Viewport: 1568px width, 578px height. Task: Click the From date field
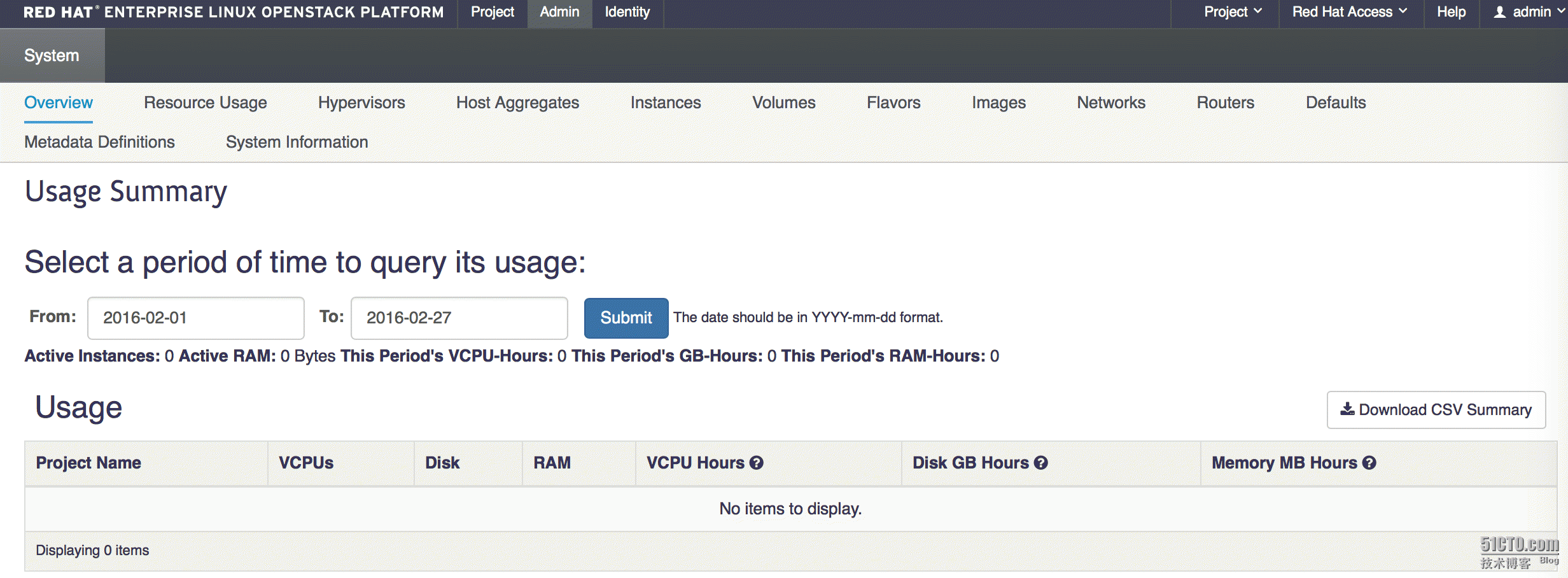[195, 318]
